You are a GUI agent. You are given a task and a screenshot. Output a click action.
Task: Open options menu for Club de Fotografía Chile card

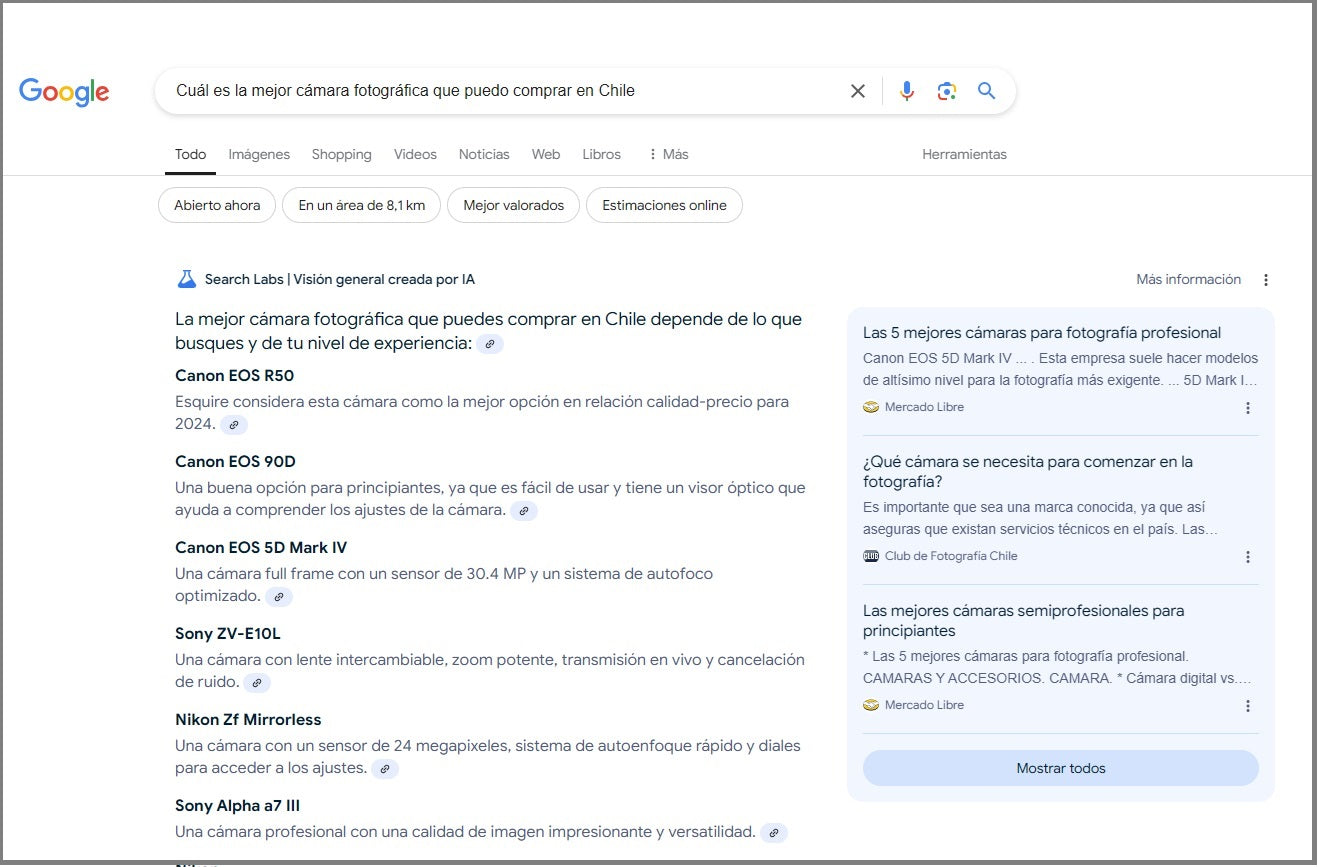pos(1248,557)
